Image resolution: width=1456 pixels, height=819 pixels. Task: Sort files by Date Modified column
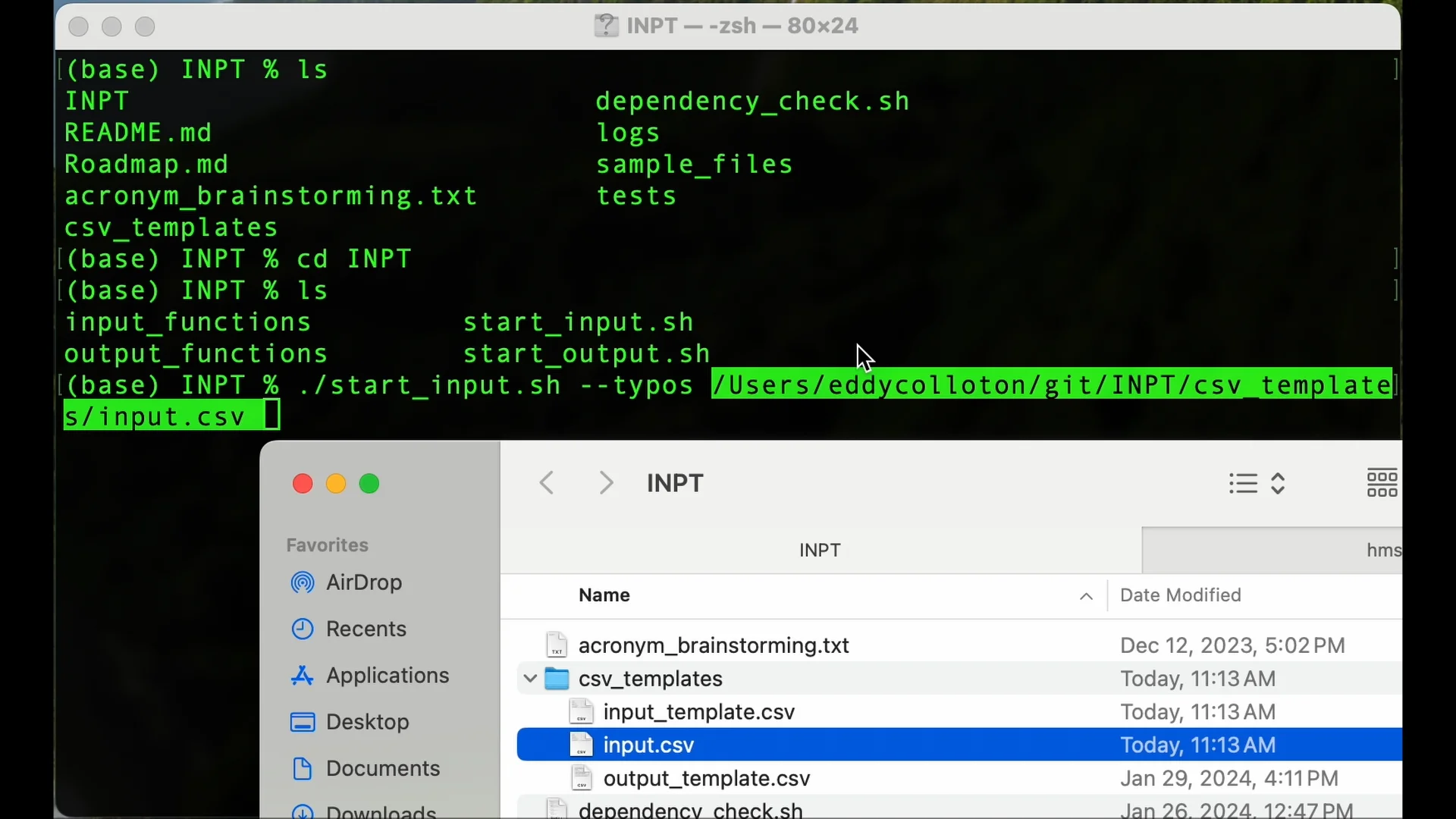pos(1181,595)
